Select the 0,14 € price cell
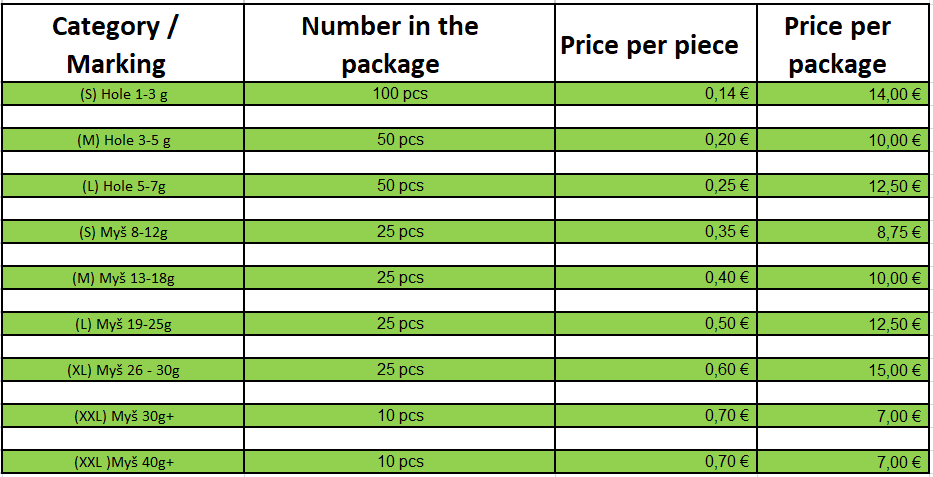 [x=656, y=94]
